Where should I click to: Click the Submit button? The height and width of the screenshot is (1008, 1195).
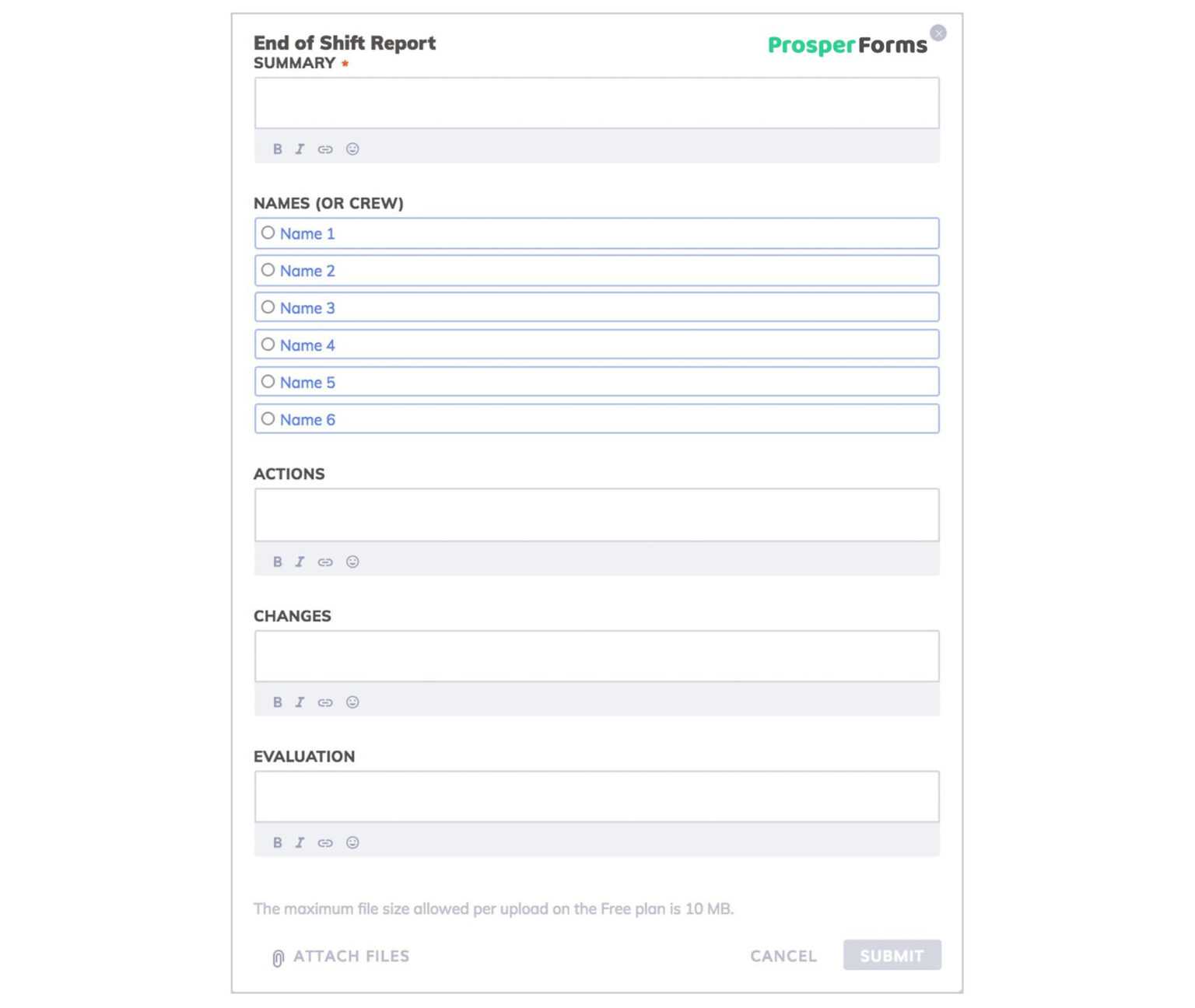pyautogui.click(x=892, y=956)
